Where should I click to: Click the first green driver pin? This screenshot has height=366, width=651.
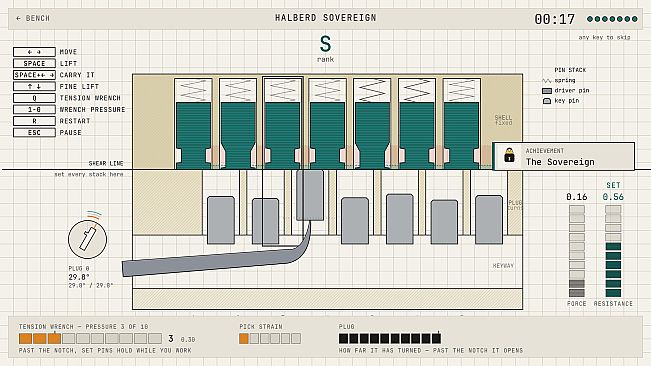[193, 135]
